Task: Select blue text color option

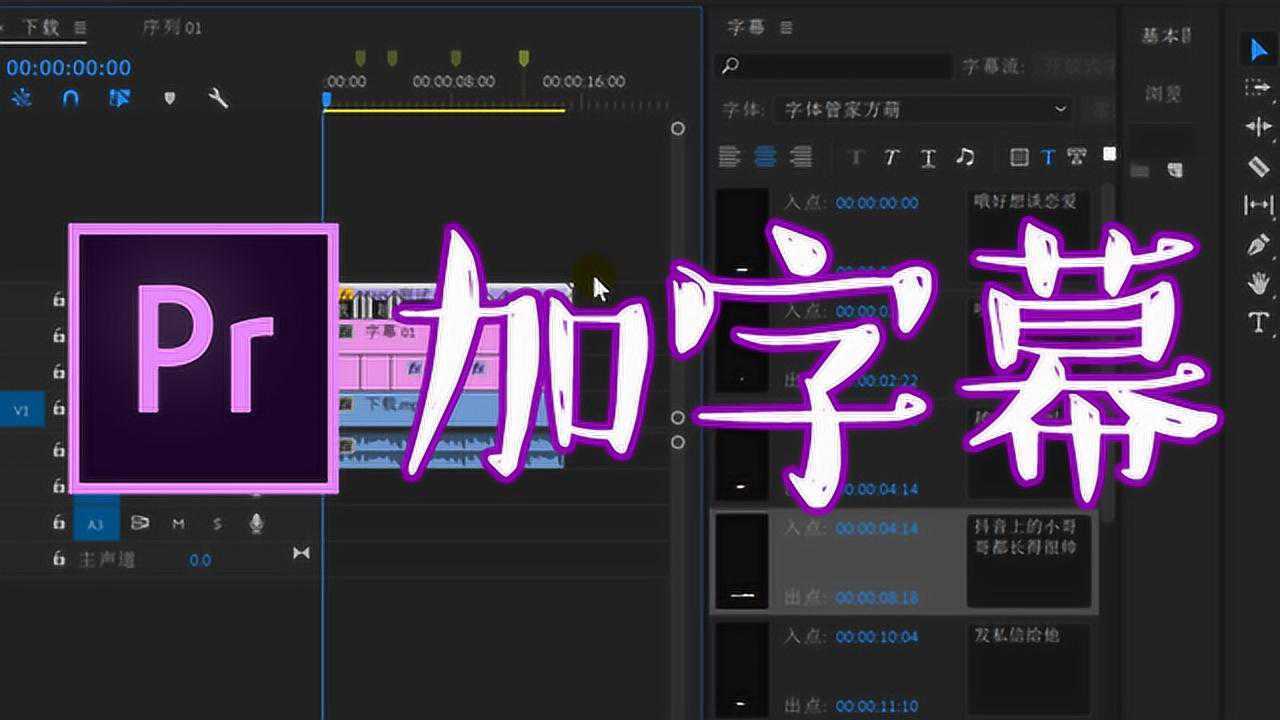Action: pyautogui.click(x=1048, y=157)
